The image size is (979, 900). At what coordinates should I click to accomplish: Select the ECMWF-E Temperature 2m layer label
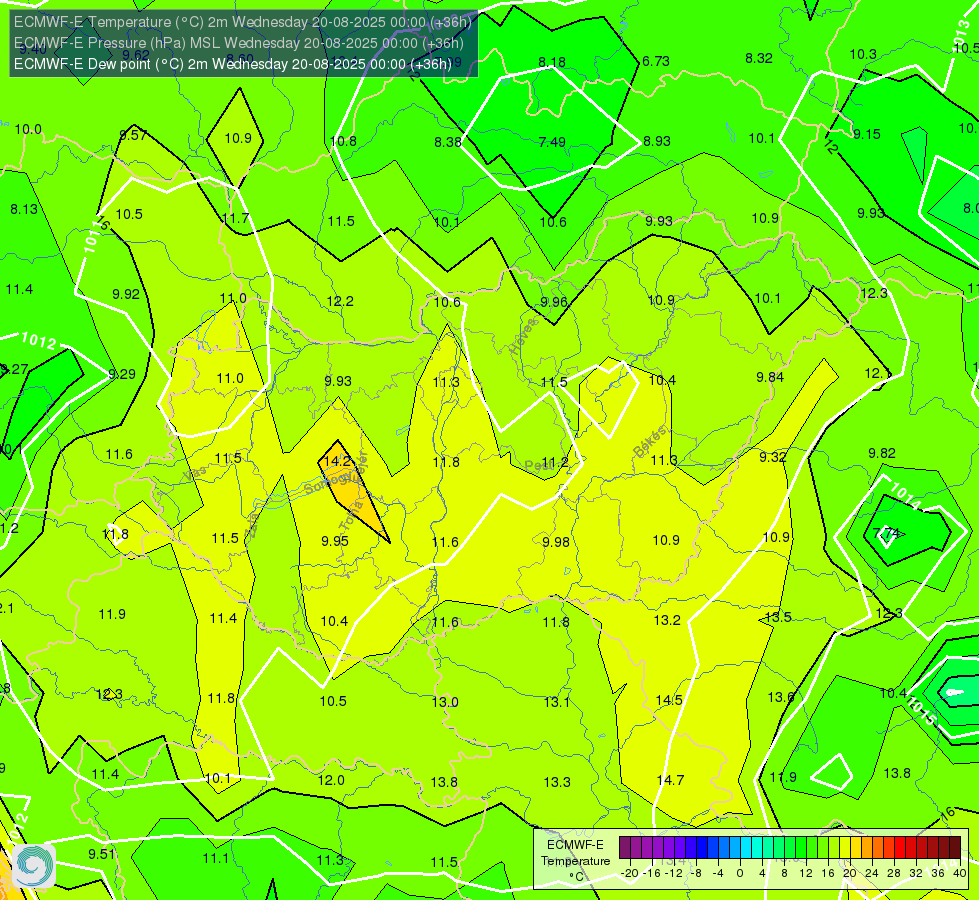click(243, 22)
